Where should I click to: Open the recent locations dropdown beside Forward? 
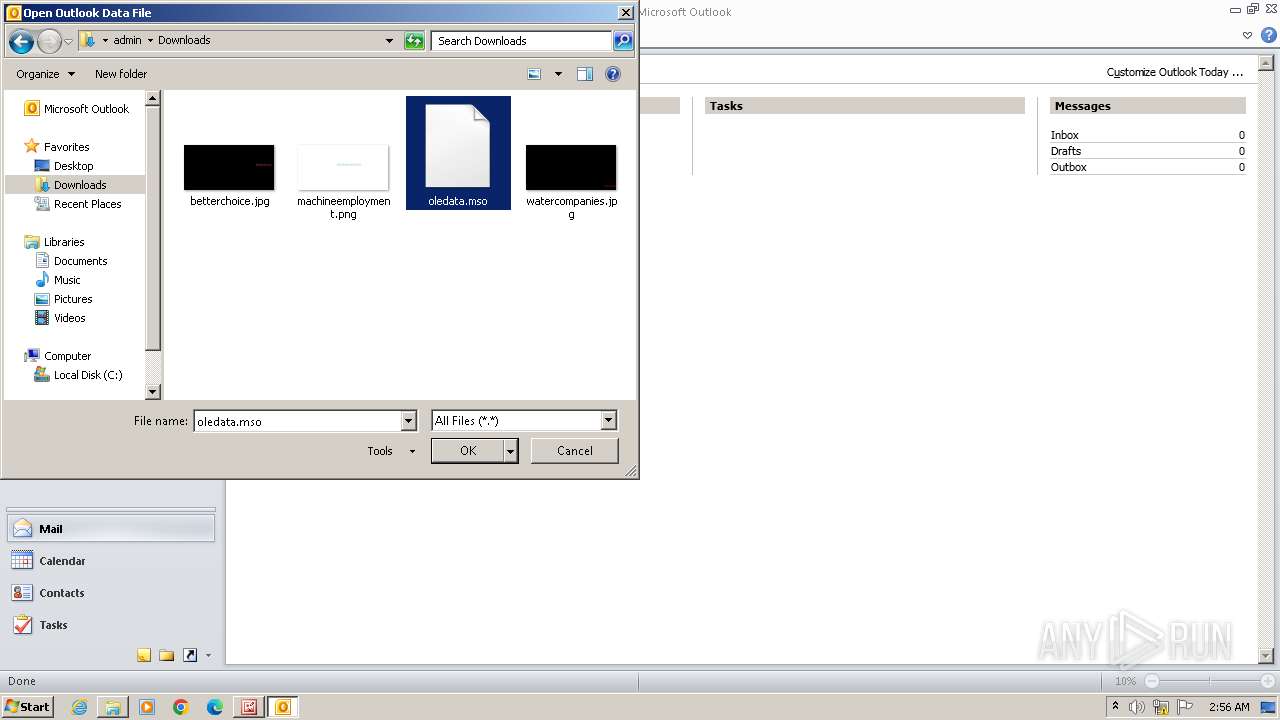coord(68,41)
